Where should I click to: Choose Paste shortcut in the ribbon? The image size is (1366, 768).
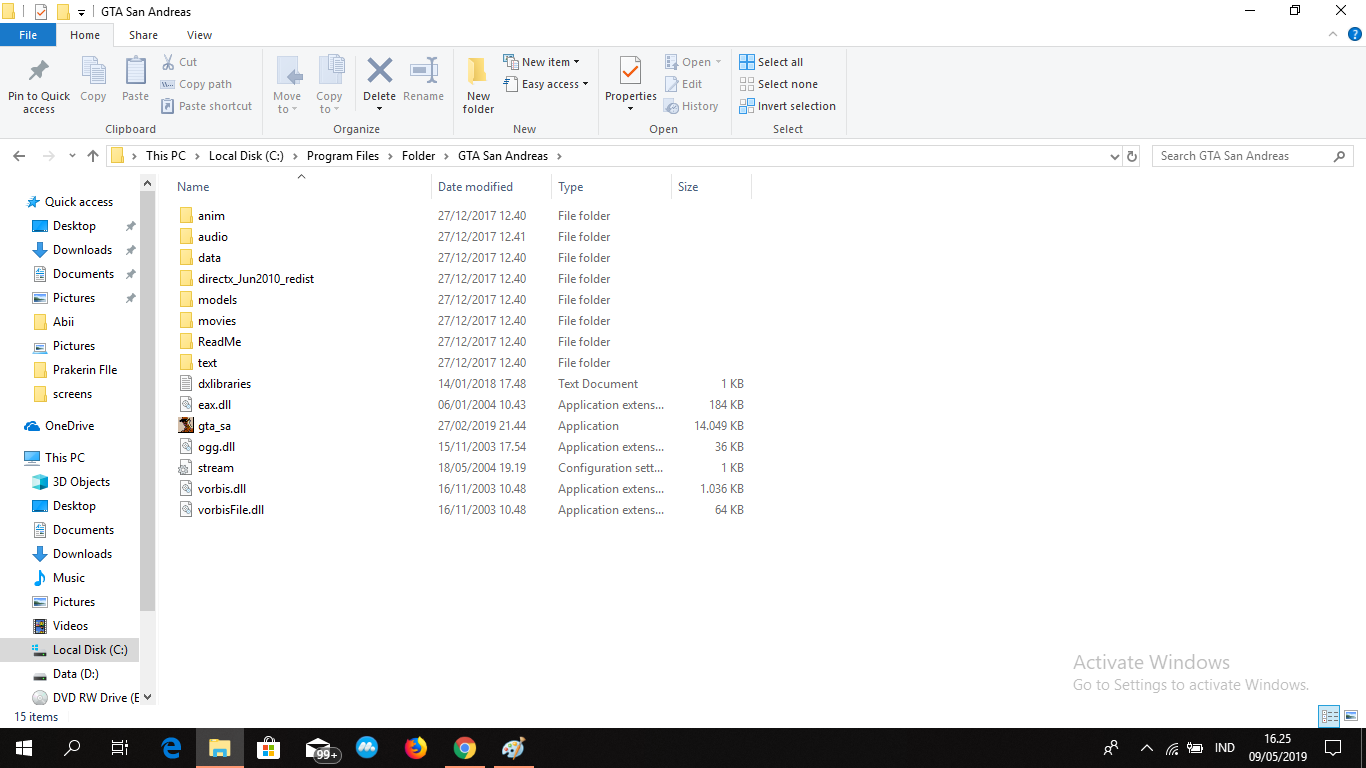pyautogui.click(x=207, y=106)
